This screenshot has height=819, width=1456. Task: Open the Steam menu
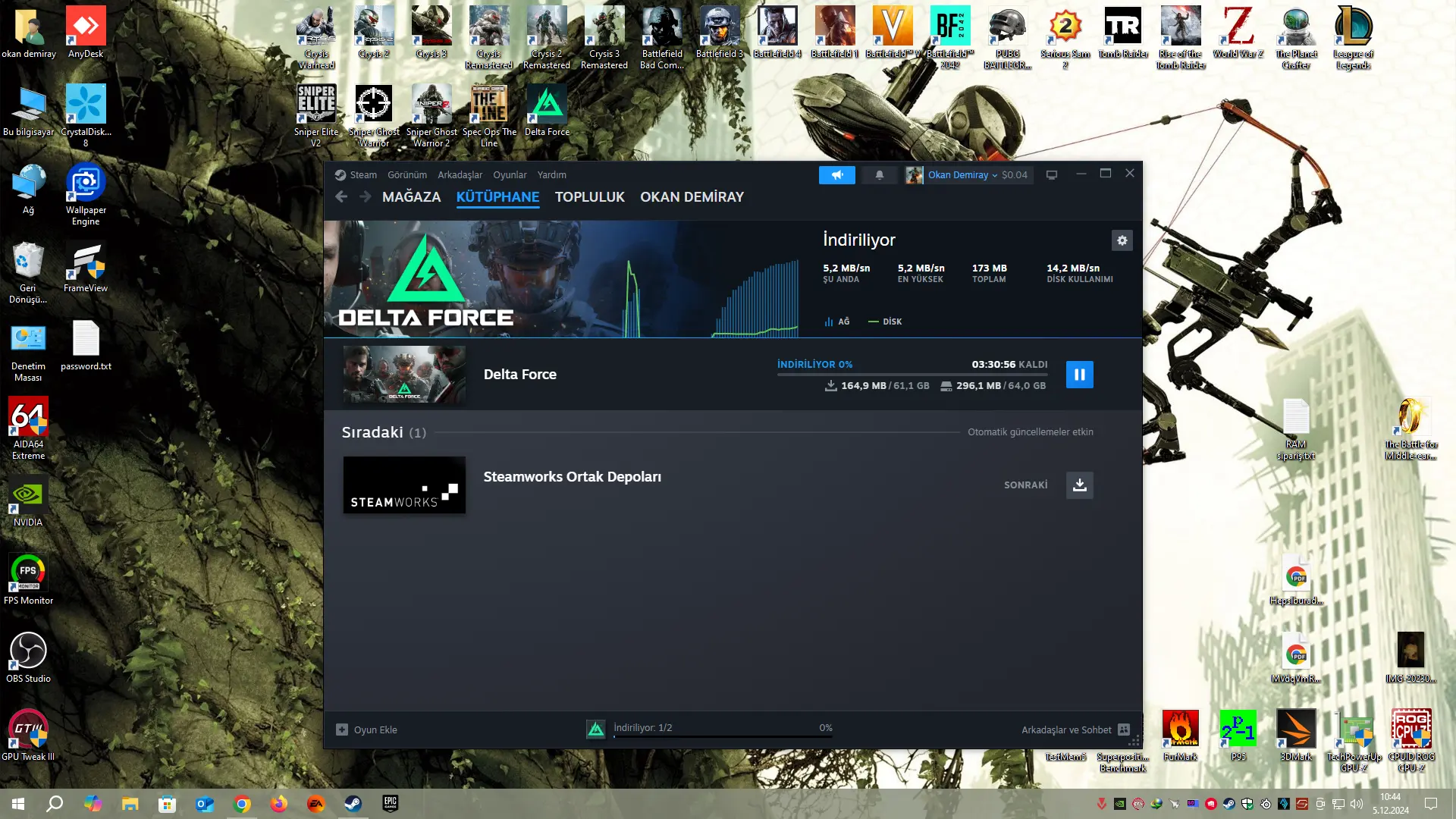[x=363, y=175]
